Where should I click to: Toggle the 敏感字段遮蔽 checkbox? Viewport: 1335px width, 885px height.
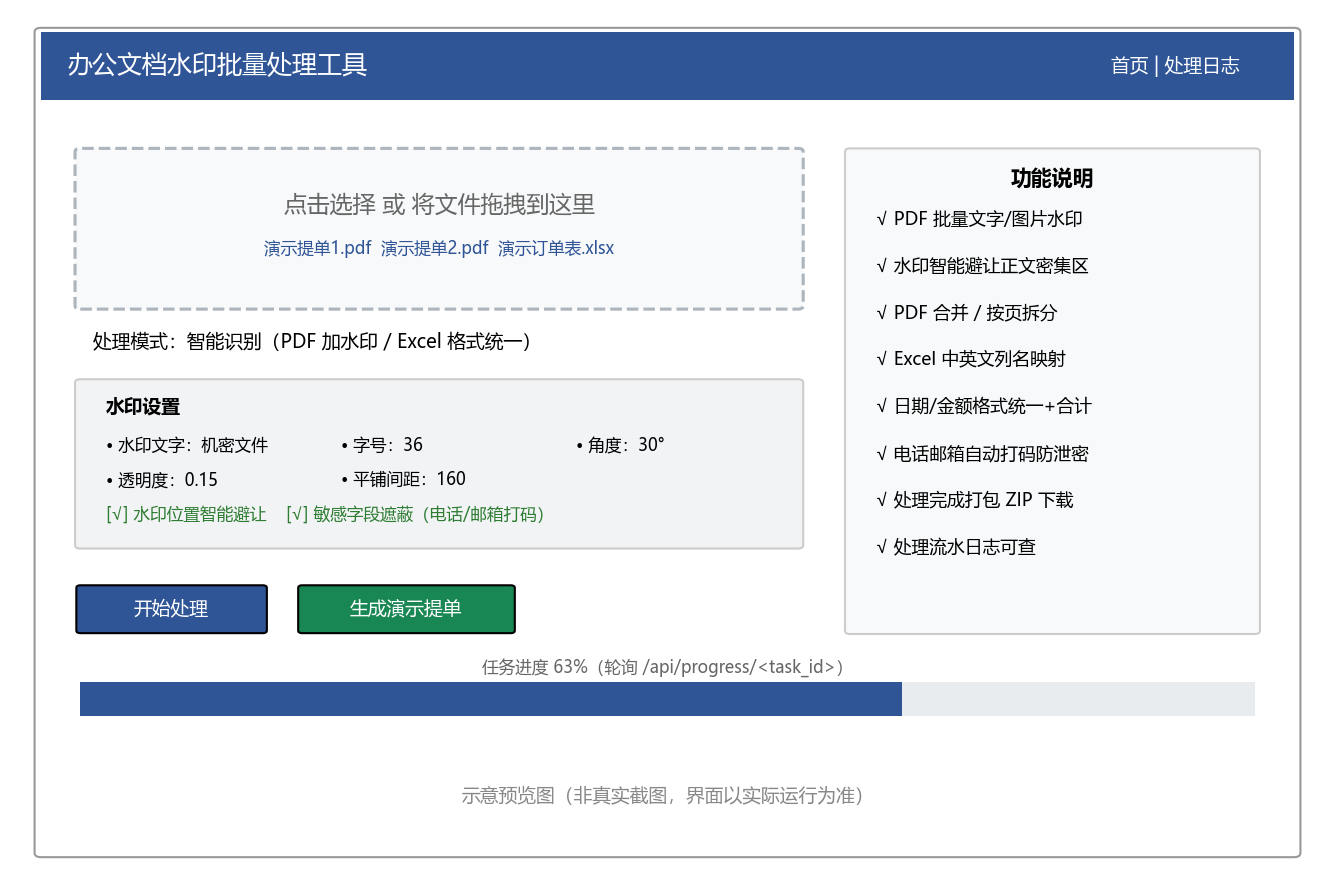[415, 515]
